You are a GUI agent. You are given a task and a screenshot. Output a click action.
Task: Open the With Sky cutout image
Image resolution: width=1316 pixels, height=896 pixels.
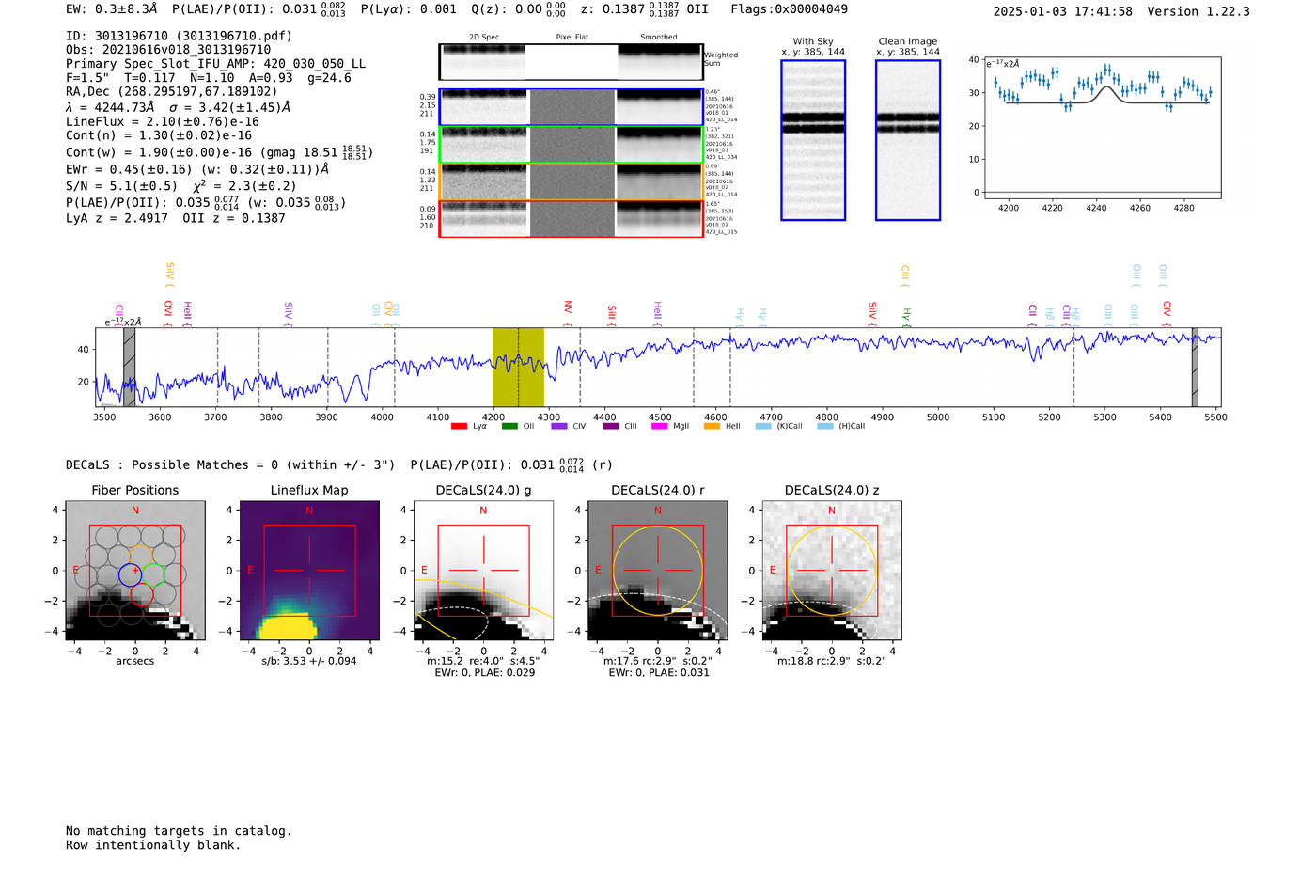(x=813, y=140)
